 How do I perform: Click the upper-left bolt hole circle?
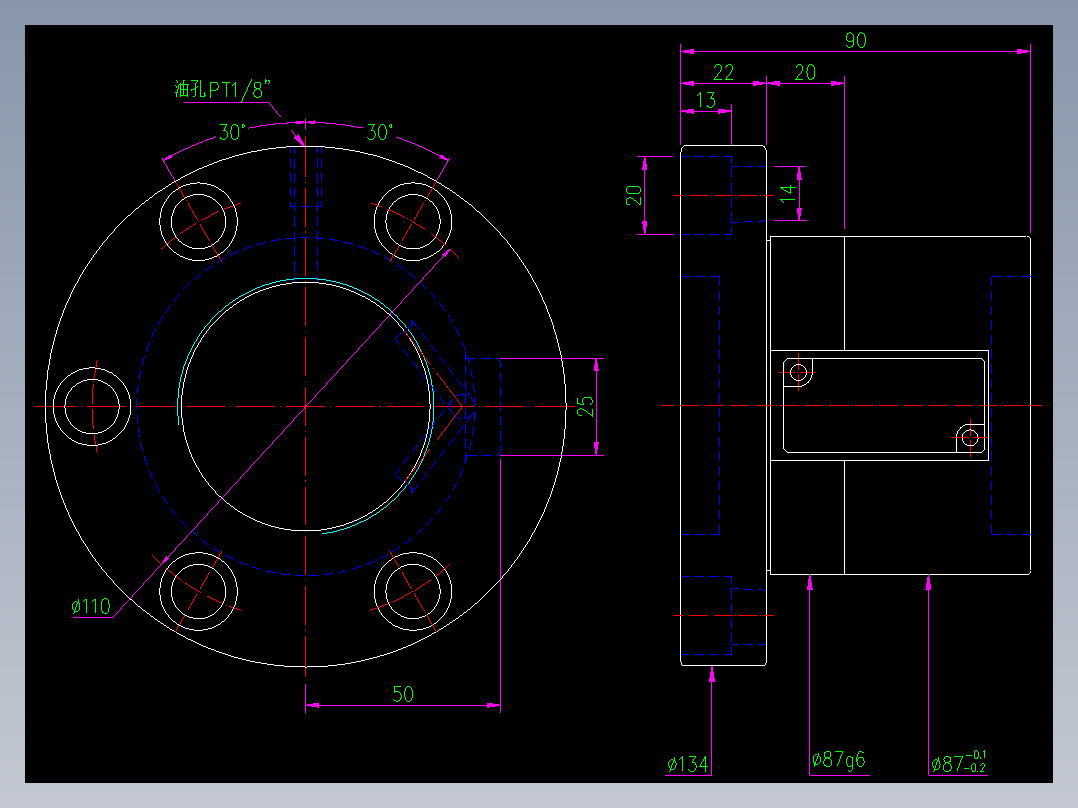[199, 221]
